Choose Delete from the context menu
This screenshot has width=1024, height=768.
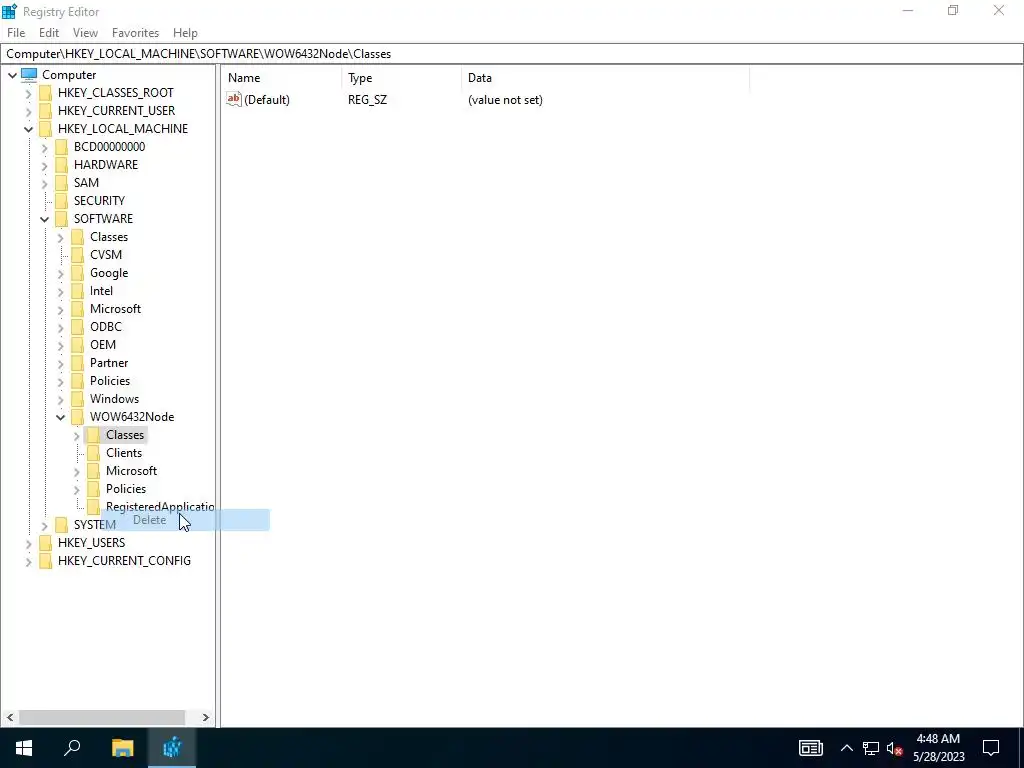185,520
